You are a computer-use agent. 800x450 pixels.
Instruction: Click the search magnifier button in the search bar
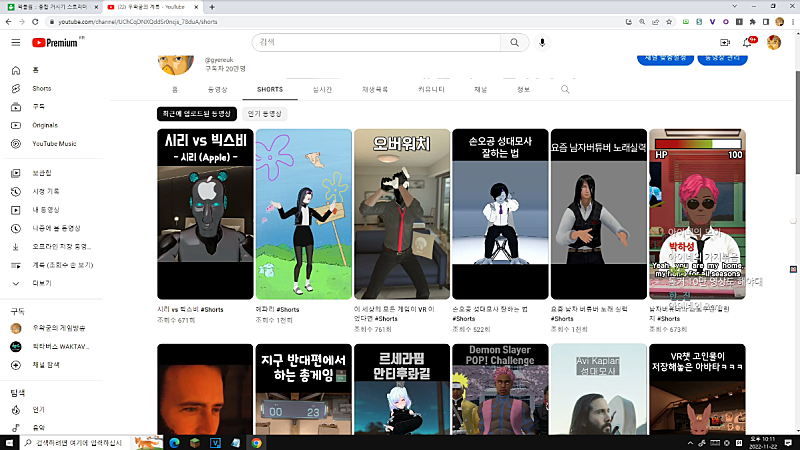pyautogui.click(x=514, y=42)
